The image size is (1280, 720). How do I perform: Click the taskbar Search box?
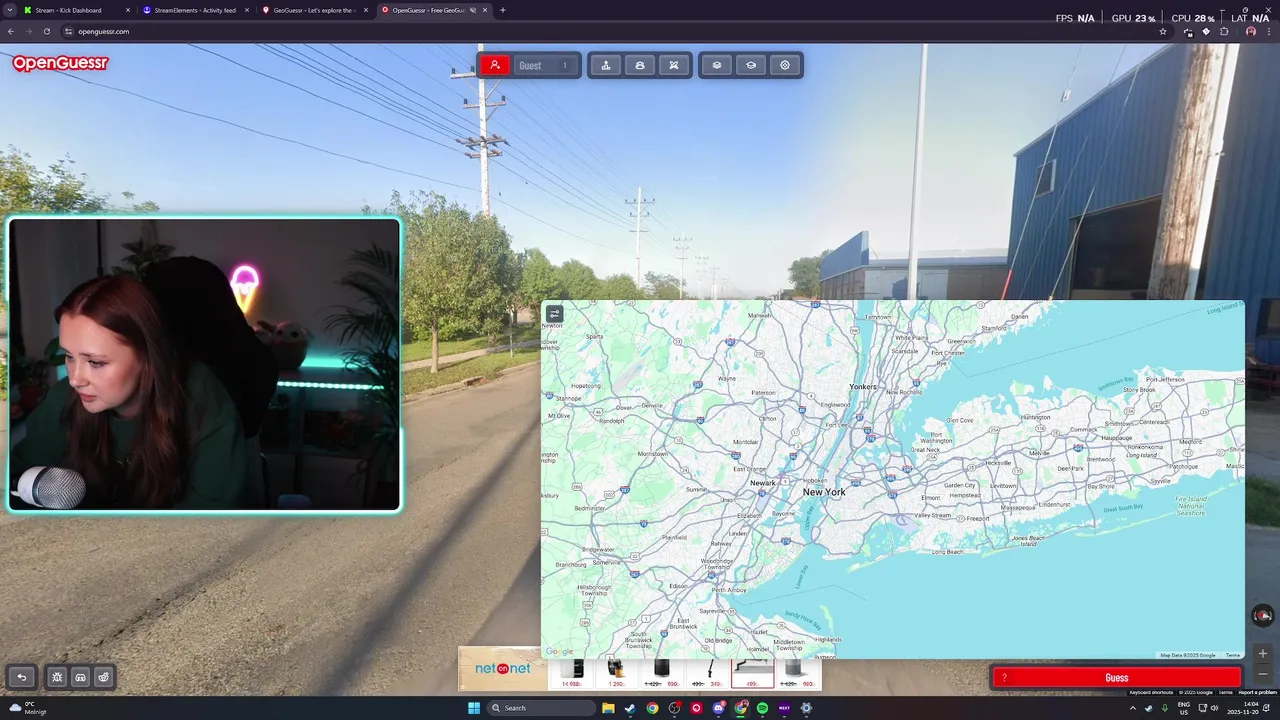tap(541, 708)
